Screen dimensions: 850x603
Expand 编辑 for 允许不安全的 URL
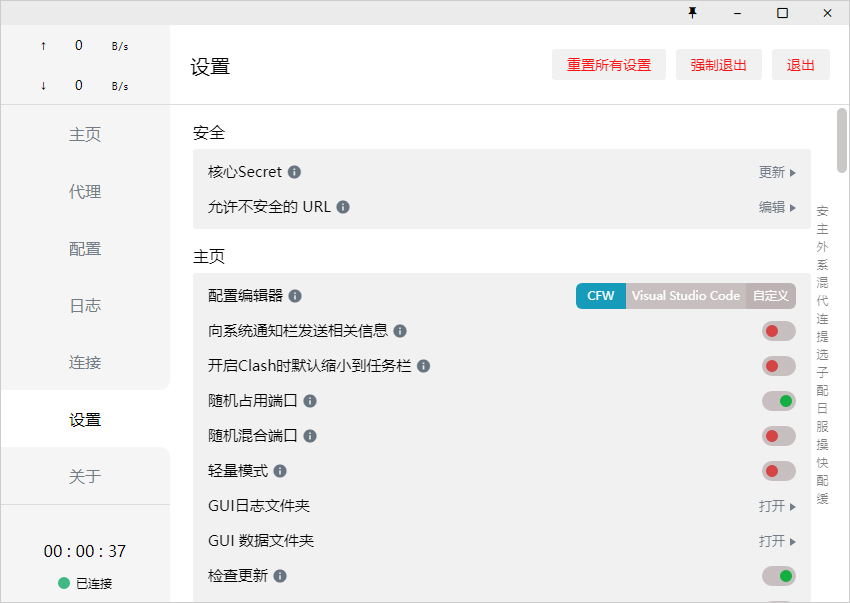click(777, 207)
